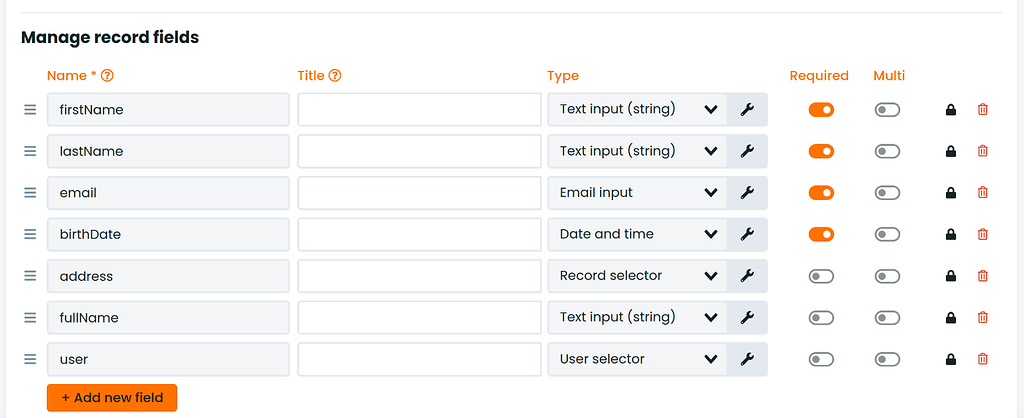Open wrench settings for user field
The width and height of the screenshot is (1024, 418).
[x=747, y=359]
